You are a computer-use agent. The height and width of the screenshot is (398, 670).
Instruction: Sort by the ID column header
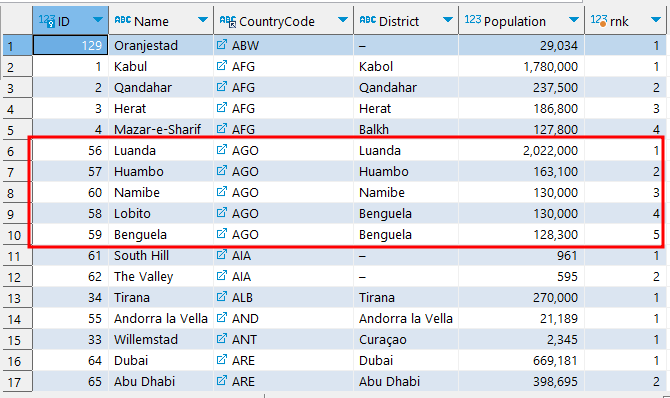click(x=71, y=21)
